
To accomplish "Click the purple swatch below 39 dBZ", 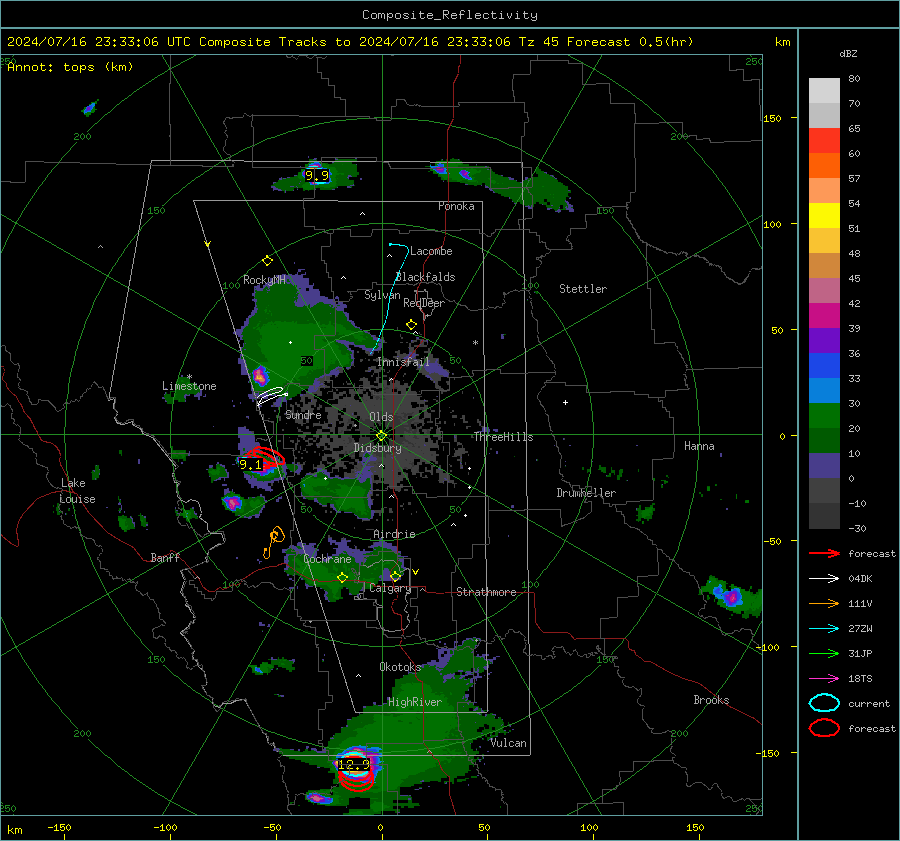I will pyautogui.click(x=824, y=340).
